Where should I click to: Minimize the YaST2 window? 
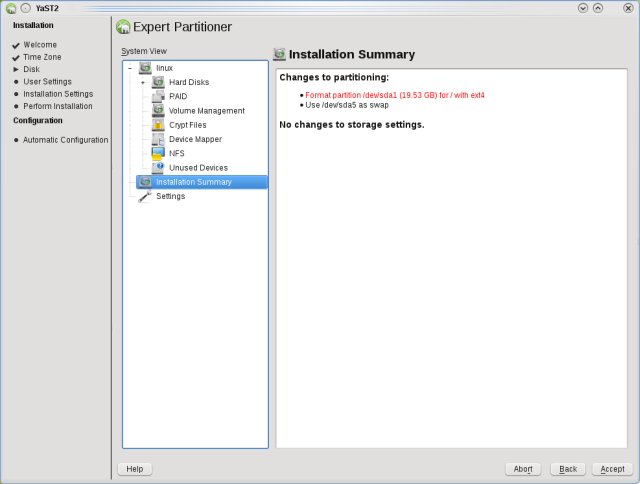point(582,8)
